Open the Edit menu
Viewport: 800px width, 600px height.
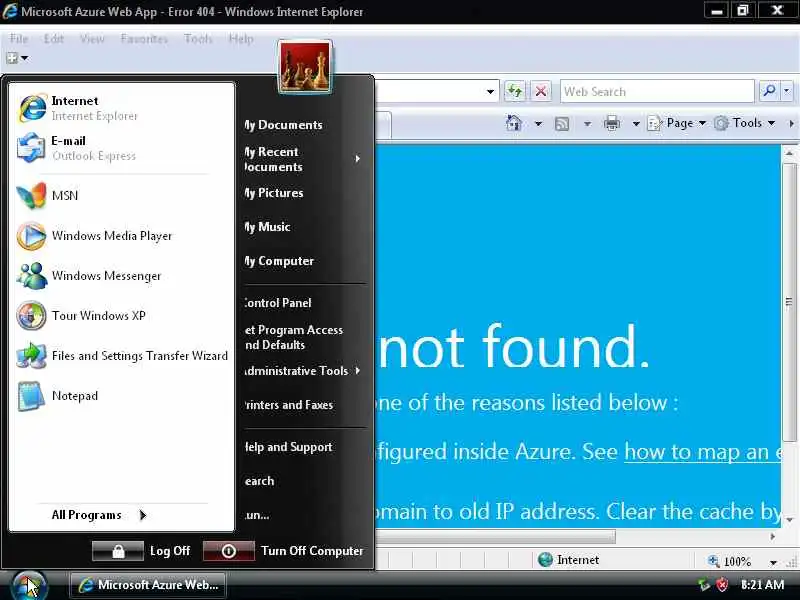click(54, 39)
